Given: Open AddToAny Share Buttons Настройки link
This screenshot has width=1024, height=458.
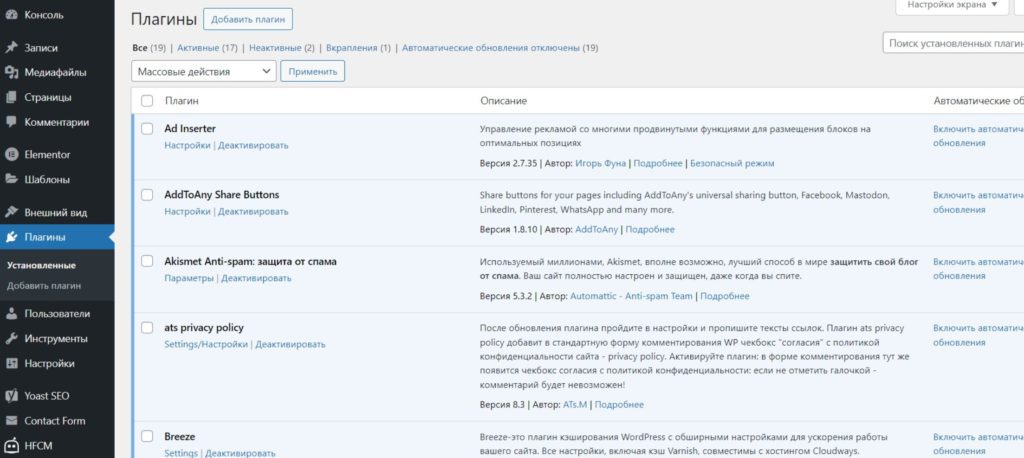Looking at the screenshot, I should point(187,211).
